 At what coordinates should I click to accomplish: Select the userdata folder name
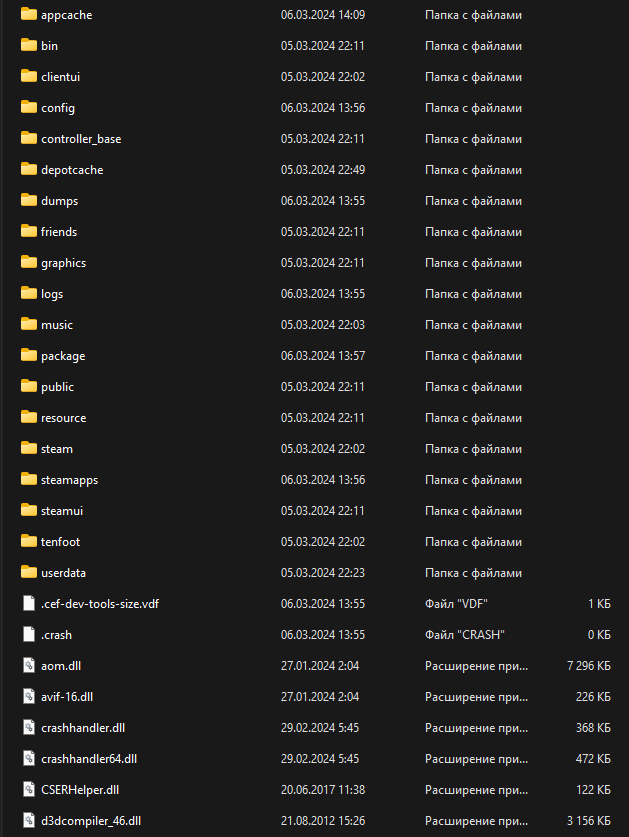pyautogui.click(x=63, y=573)
